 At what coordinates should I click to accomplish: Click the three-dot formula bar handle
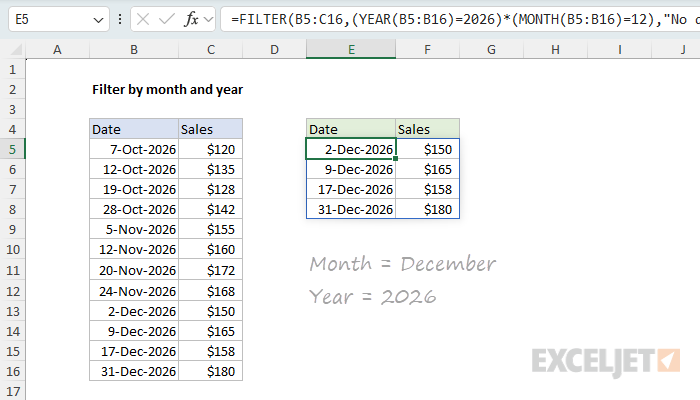(120, 19)
